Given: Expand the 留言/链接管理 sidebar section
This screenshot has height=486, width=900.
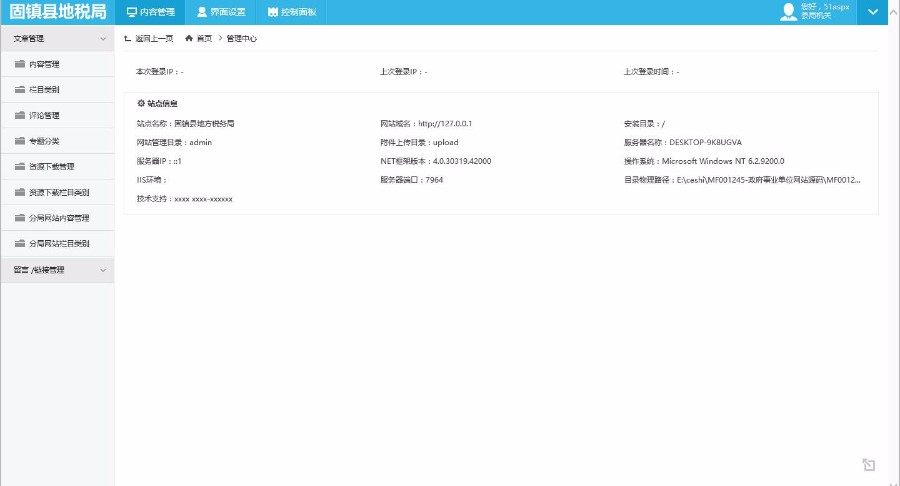Looking at the screenshot, I should (103, 270).
